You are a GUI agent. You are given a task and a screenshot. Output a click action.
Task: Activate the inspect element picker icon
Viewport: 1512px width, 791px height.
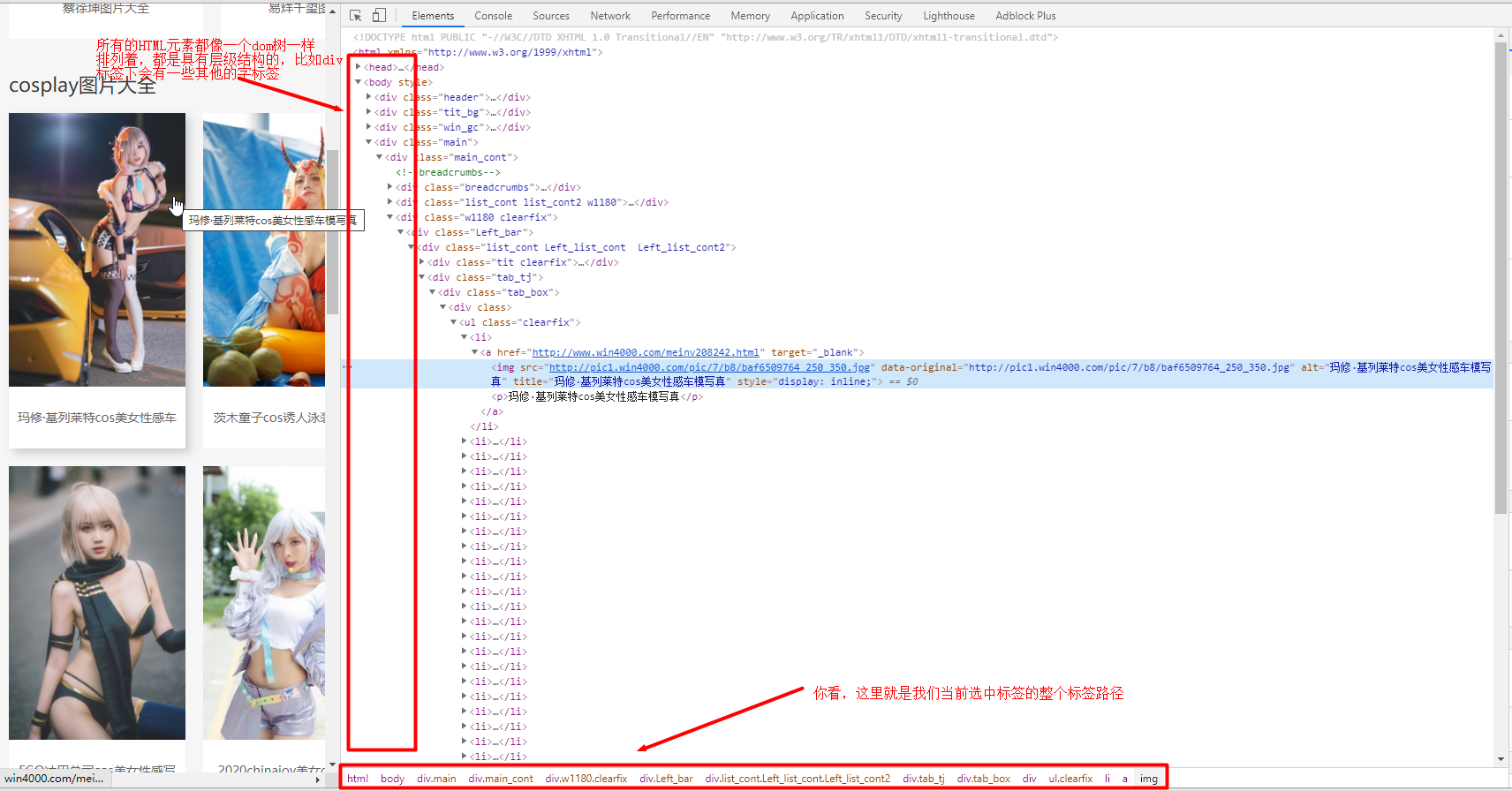[355, 16]
